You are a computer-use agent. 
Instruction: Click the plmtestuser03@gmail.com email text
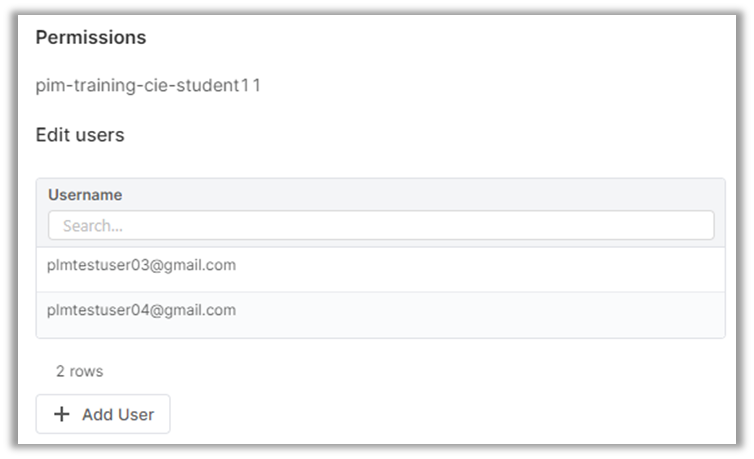(x=141, y=265)
